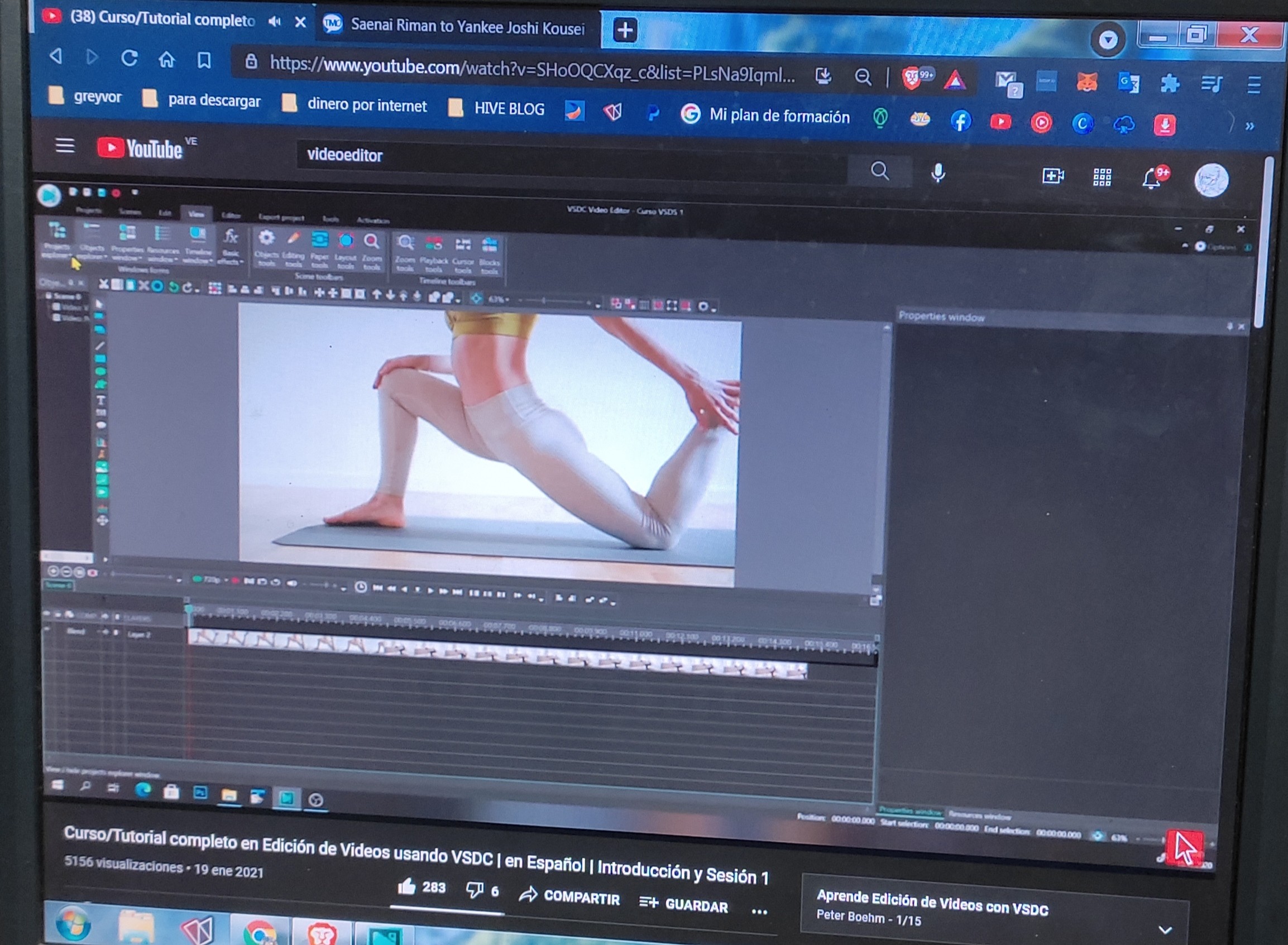Image resolution: width=1288 pixels, height=945 pixels.
Task: Open Chrome from the Windows taskbar
Action: coord(260,932)
